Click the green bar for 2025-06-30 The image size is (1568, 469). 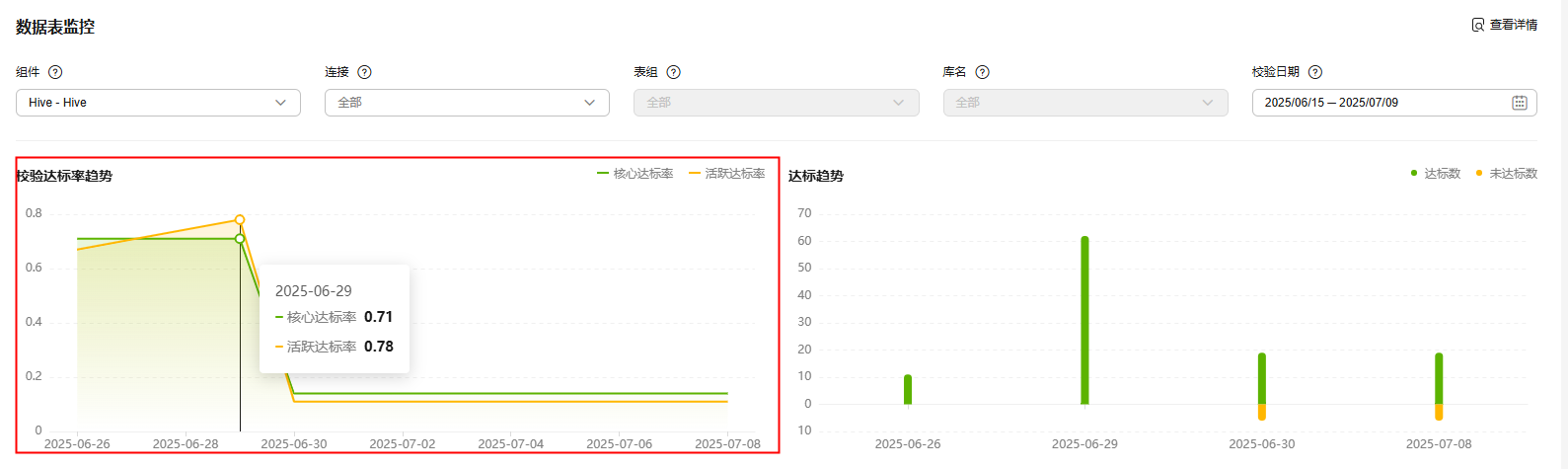[x=1262, y=379]
